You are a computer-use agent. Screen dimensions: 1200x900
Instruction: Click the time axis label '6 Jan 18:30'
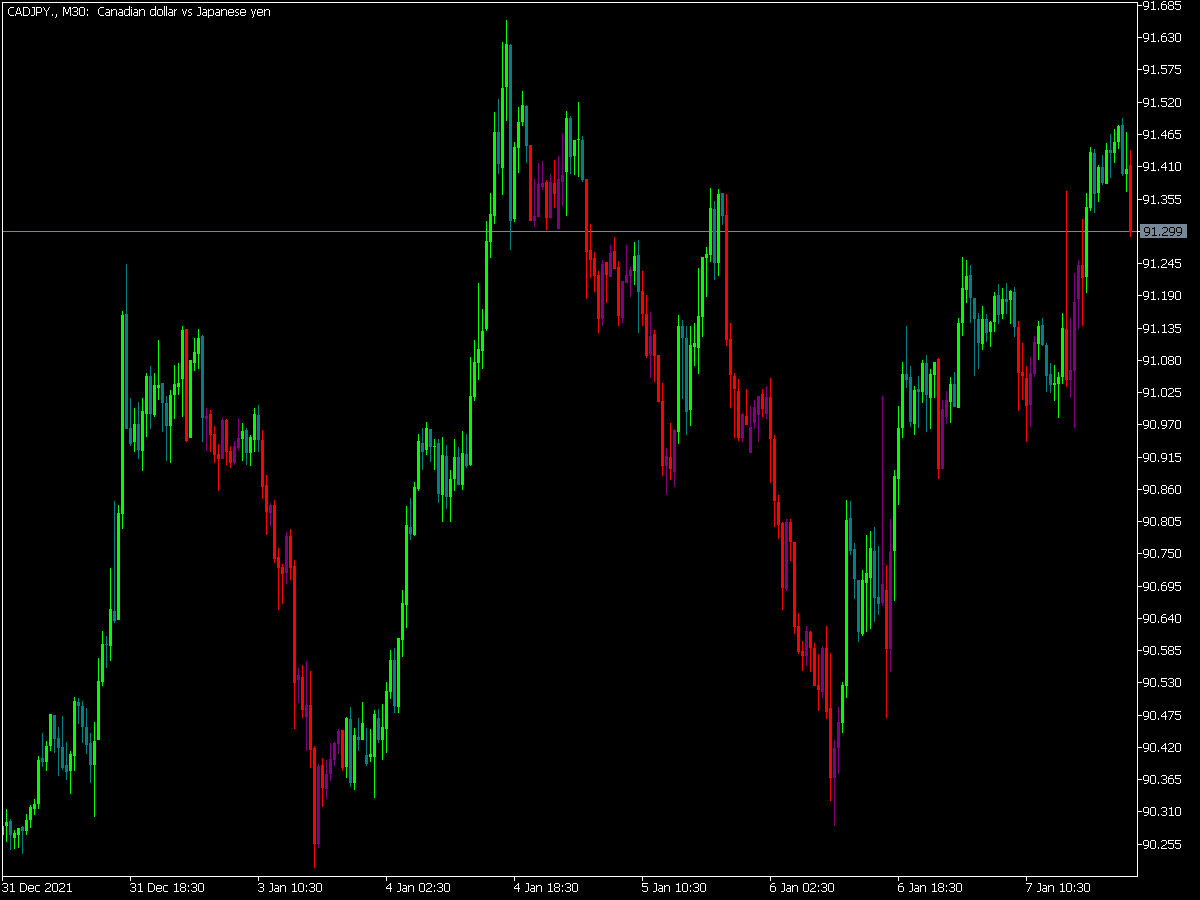pyautogui.click(x=931, y=888)
